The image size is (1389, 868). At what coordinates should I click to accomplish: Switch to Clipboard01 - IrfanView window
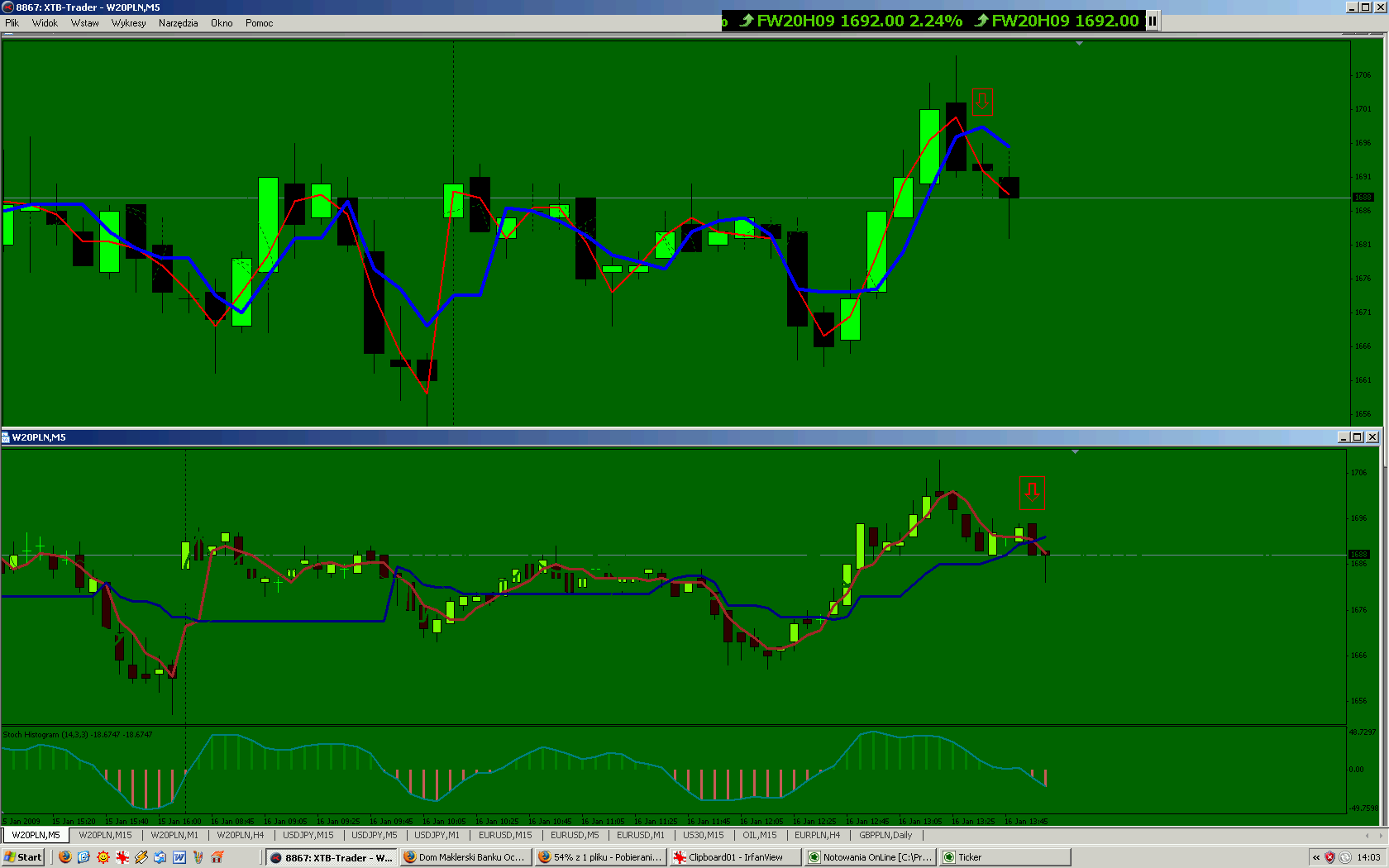(x=735, y=857)
